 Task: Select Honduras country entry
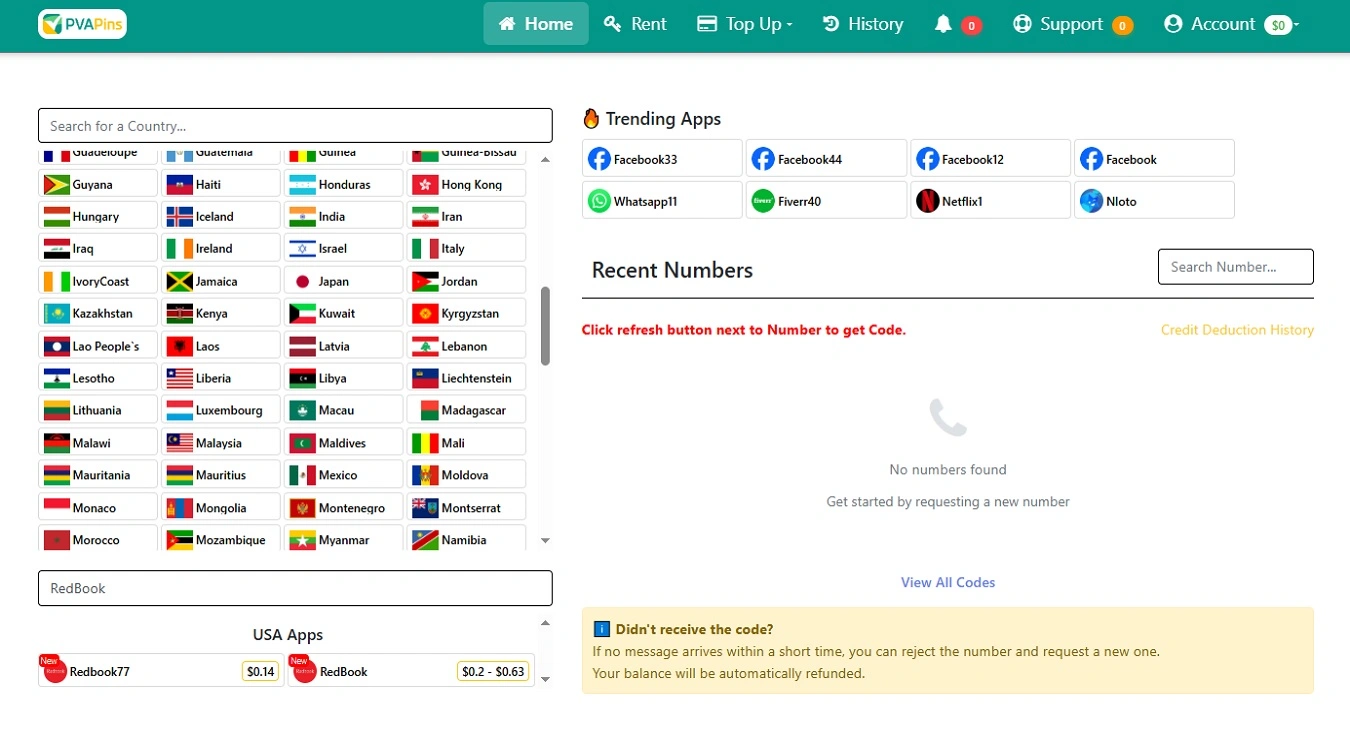pyautogui.click(x=344, y=184)
